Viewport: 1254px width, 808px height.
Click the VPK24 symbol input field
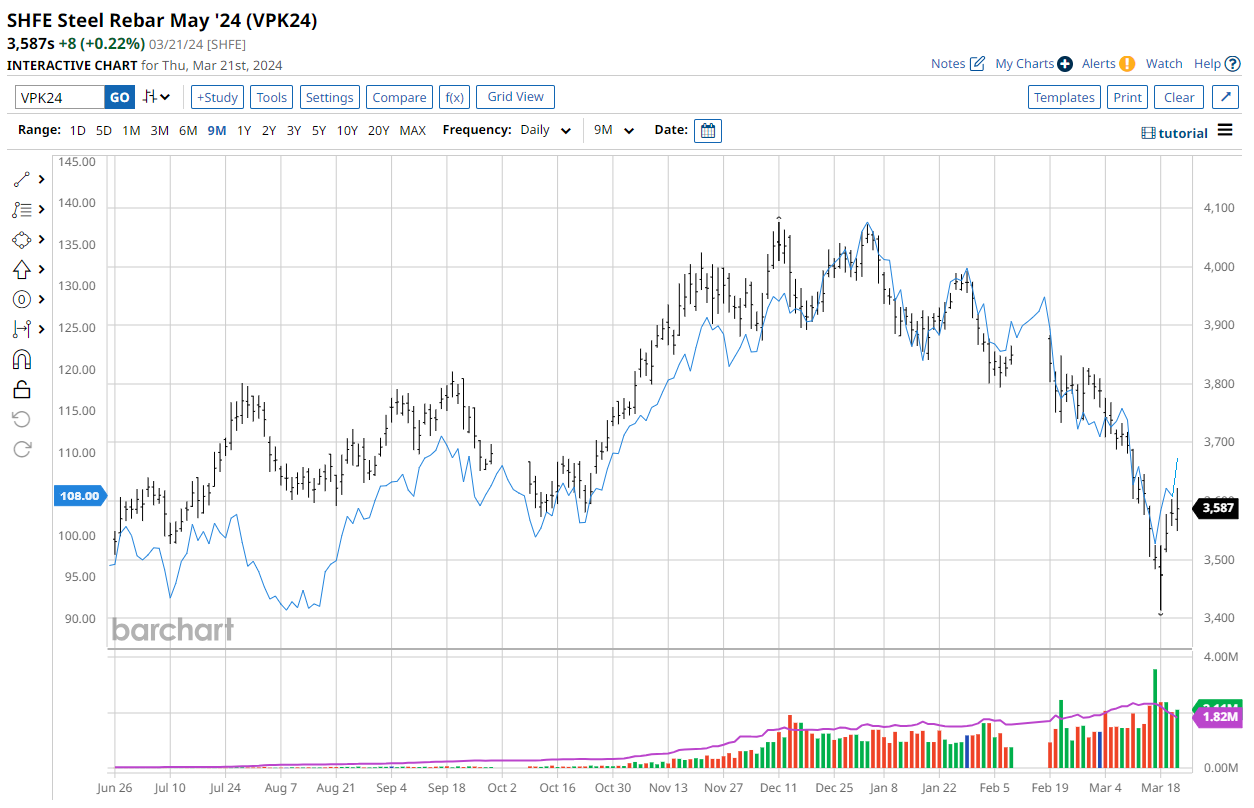coord(60,97)
